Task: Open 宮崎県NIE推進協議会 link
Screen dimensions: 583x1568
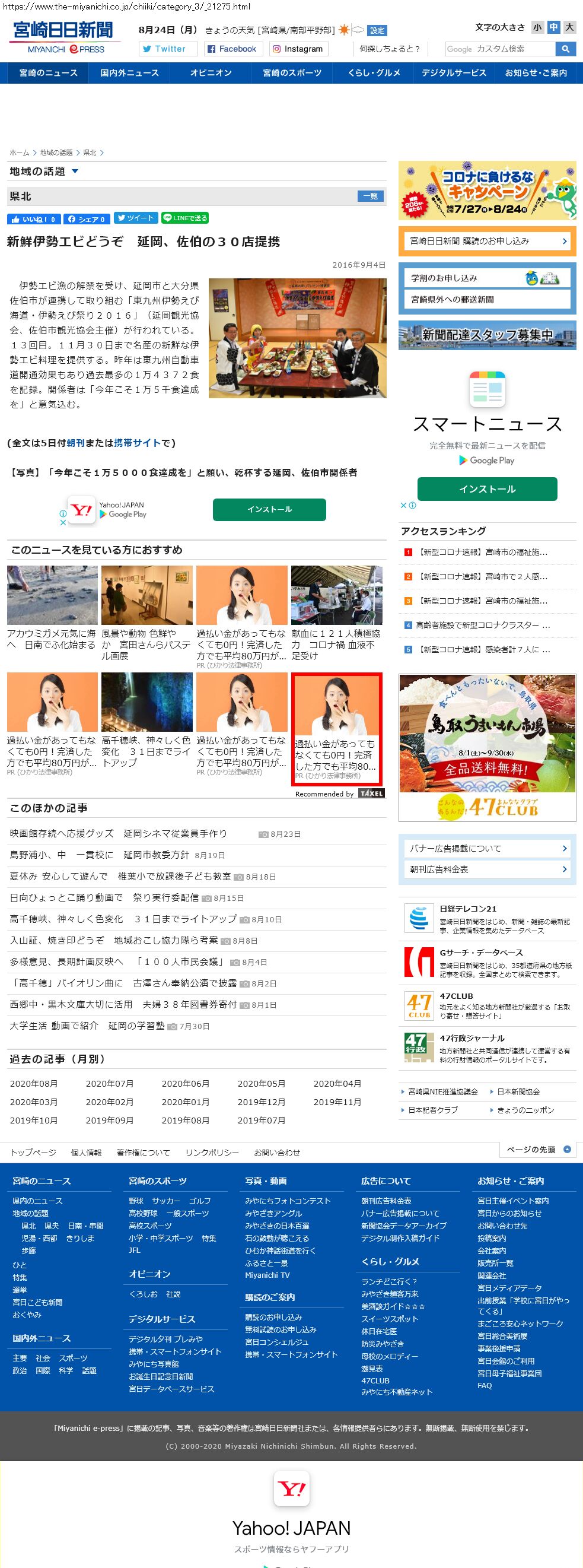Action: [442, 1092]
